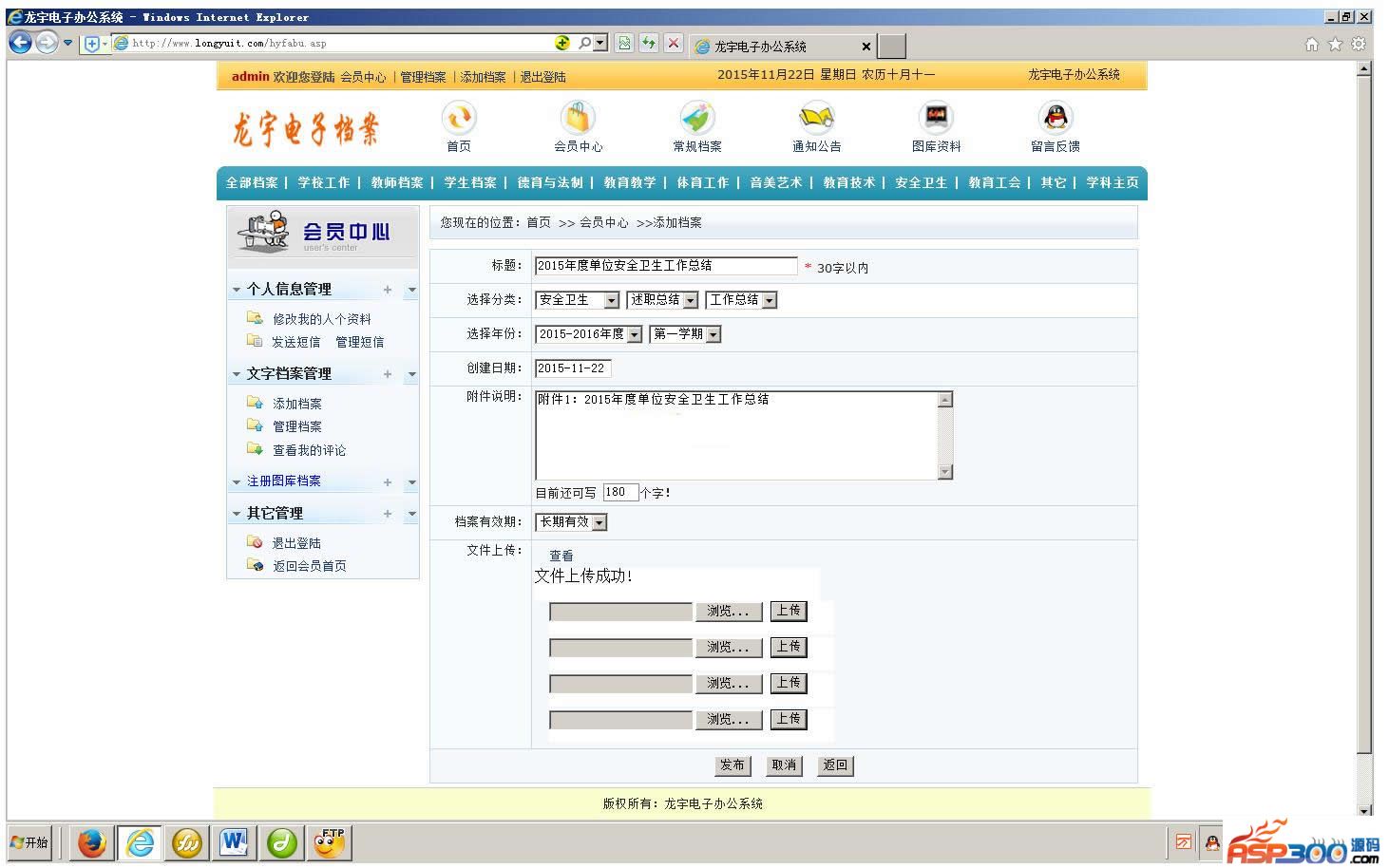The height and width of the screenshot is (868, 1389).
Task: Open the browser home page icon
Action: (1312, 44)
